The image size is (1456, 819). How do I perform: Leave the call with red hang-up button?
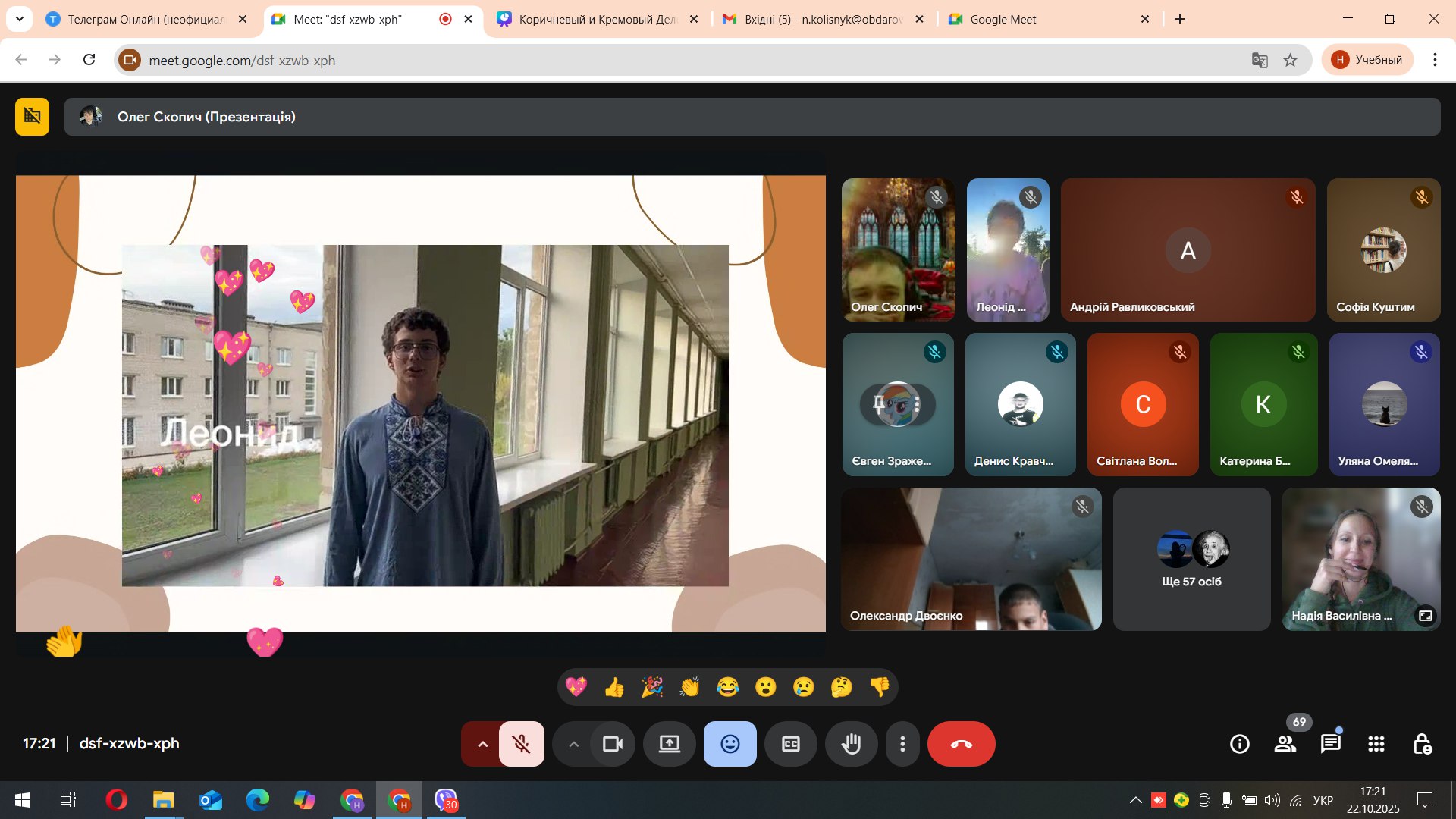tap(961, 744)
